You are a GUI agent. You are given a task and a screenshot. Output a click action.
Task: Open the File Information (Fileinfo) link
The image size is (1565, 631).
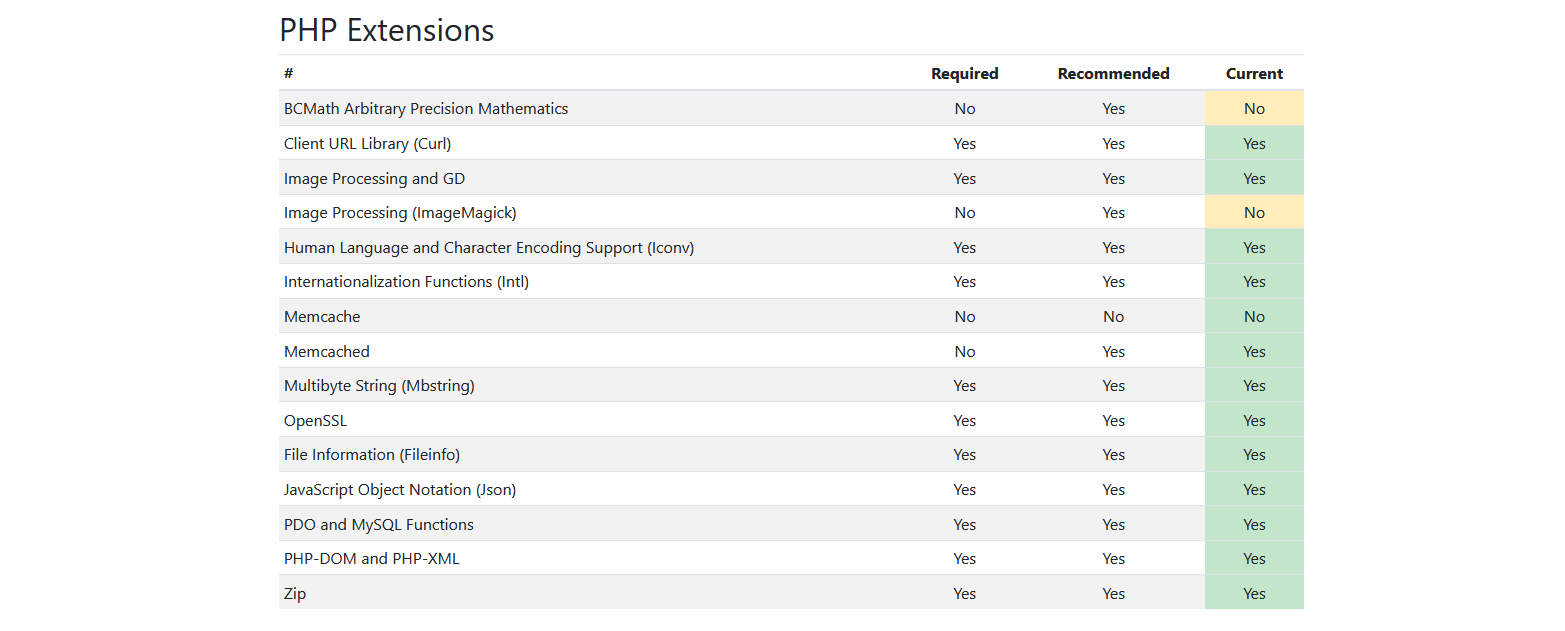click(x=371, y=454)
